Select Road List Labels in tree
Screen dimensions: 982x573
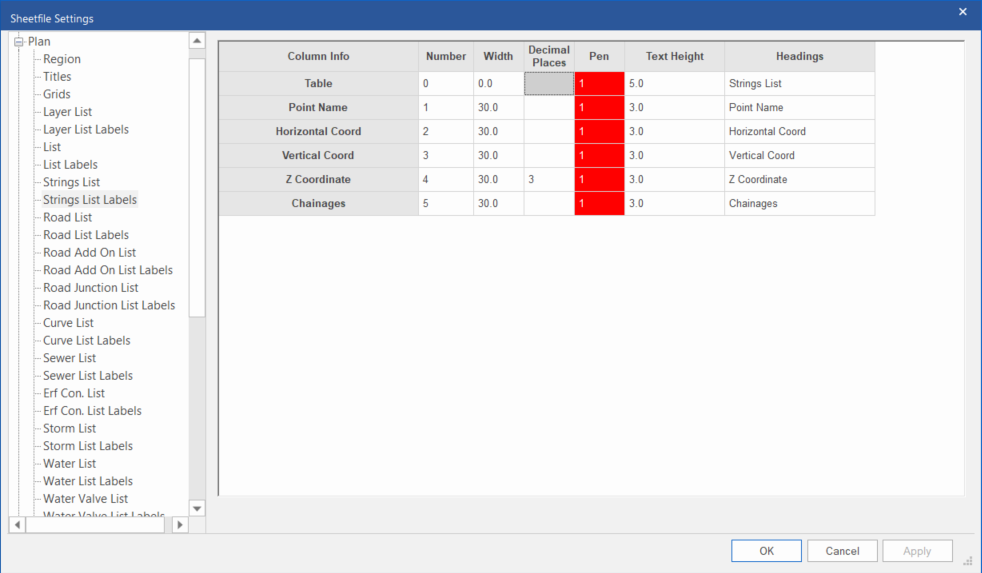(x=85, y=235)
